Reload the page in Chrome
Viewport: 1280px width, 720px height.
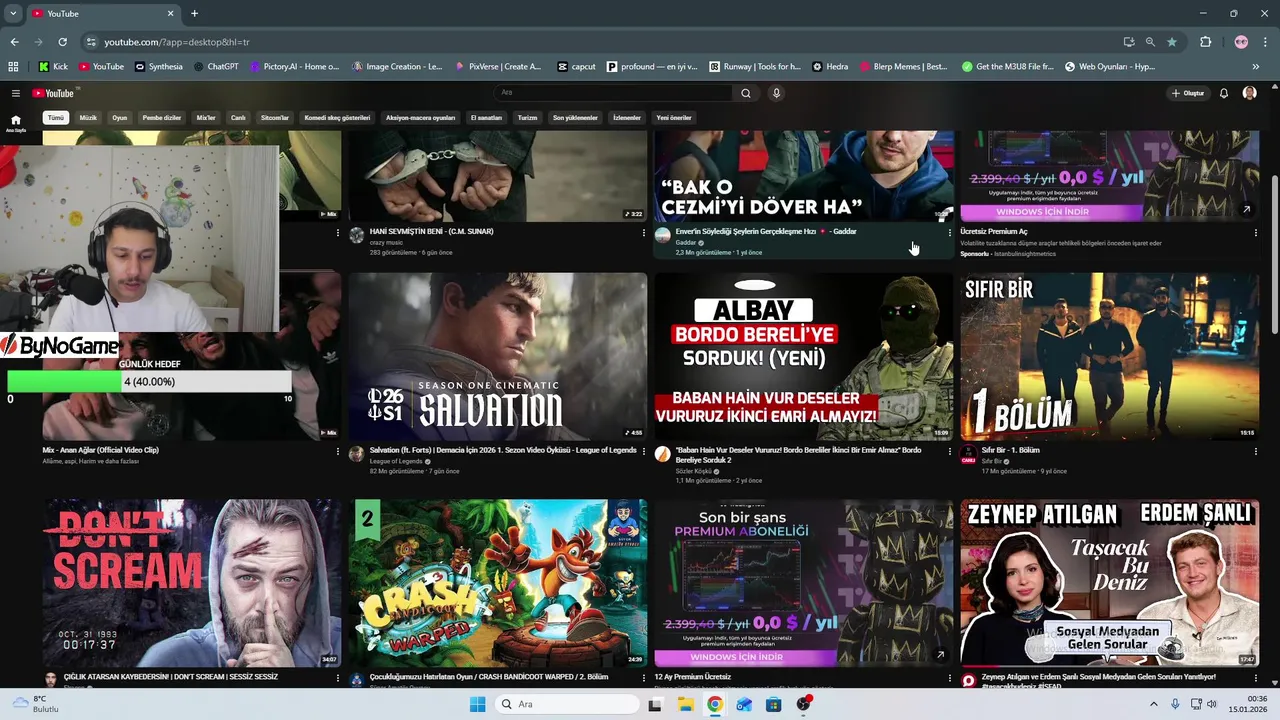62,42
